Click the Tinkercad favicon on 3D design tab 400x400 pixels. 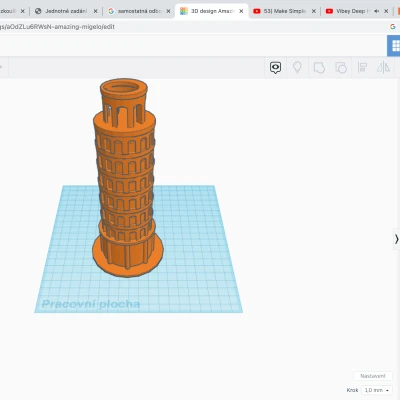[x=184, y=11]
